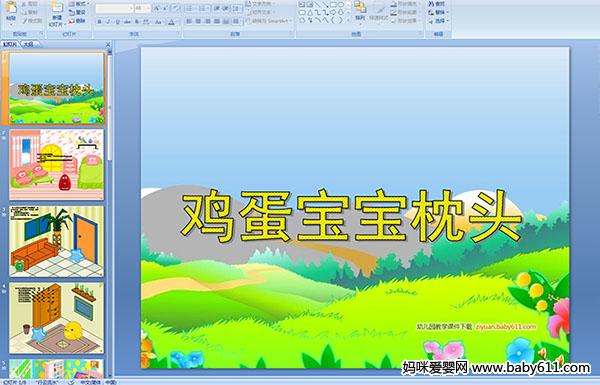Click the Shape Effects icon
Image resolution: width=600 pixels, height=385 pixels.
tap(394, 21)
